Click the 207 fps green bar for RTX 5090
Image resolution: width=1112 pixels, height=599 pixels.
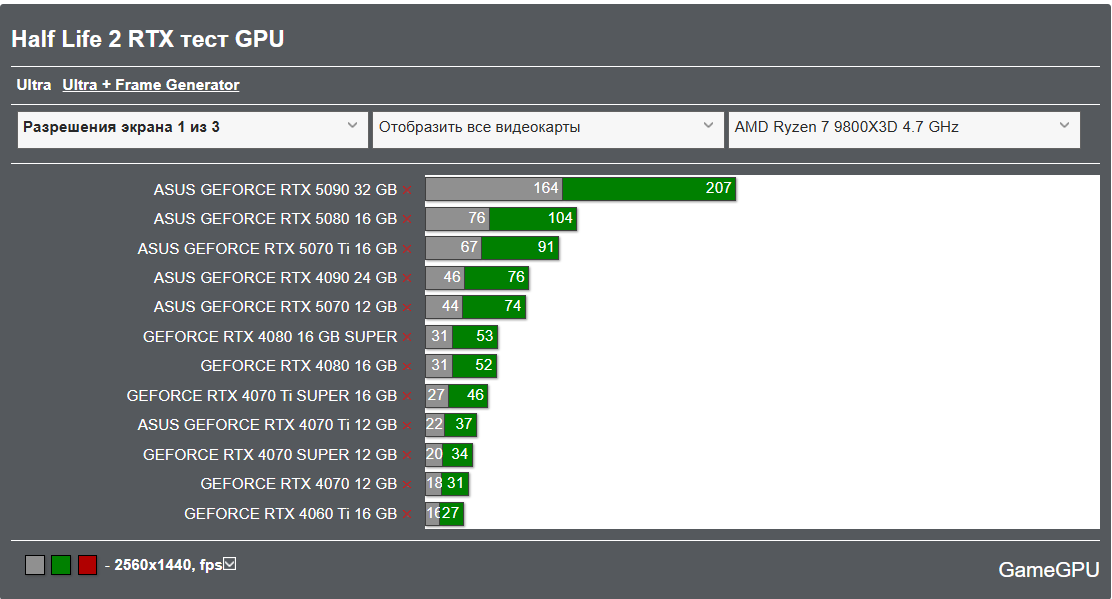tap(649, 189)
